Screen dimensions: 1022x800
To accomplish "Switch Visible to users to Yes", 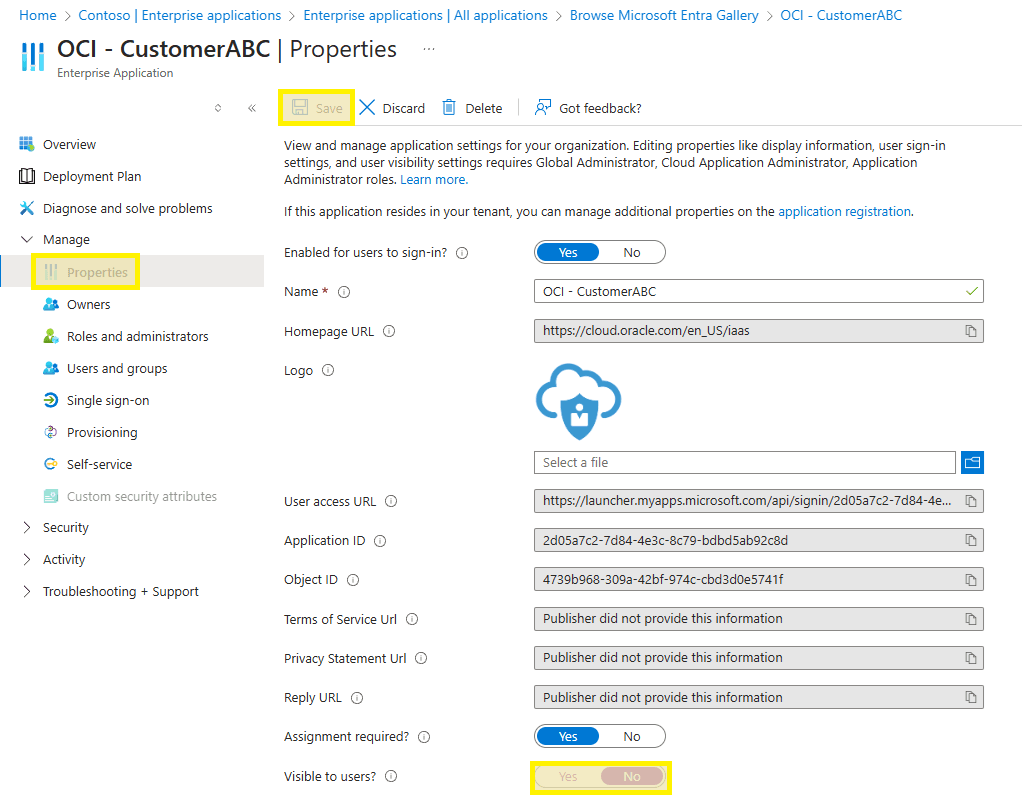I will [x=568, y=776].
